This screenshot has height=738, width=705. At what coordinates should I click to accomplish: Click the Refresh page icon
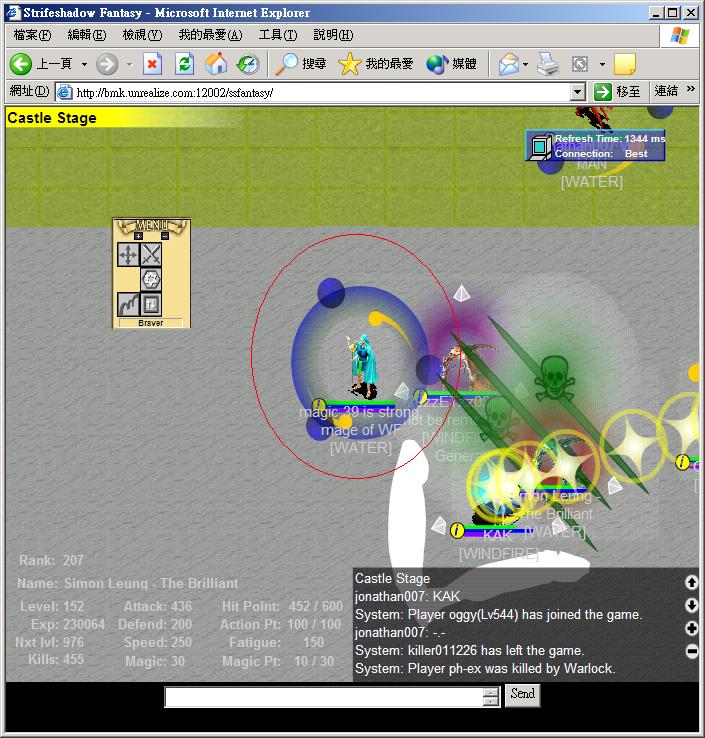(184, 64)
